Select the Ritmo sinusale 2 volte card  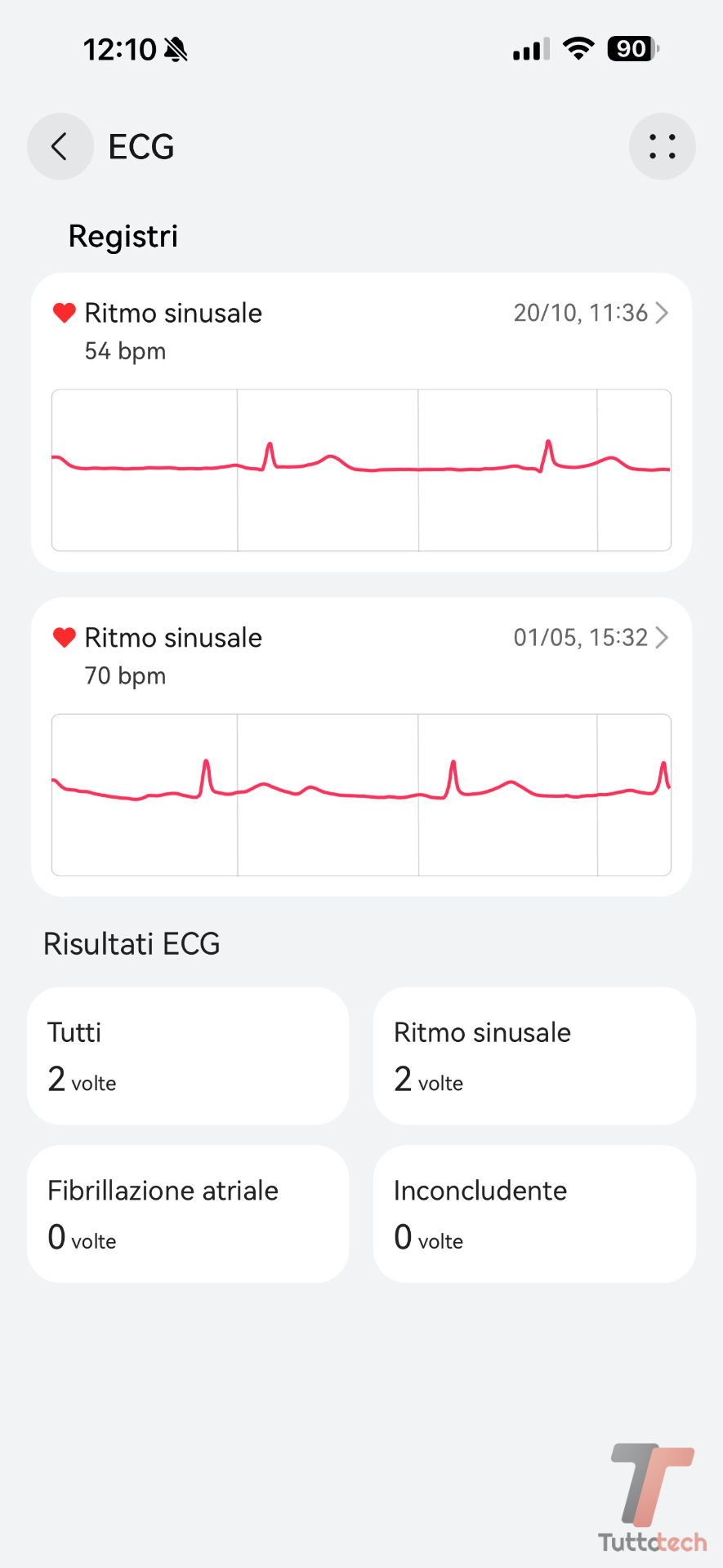pos(534,1056)
